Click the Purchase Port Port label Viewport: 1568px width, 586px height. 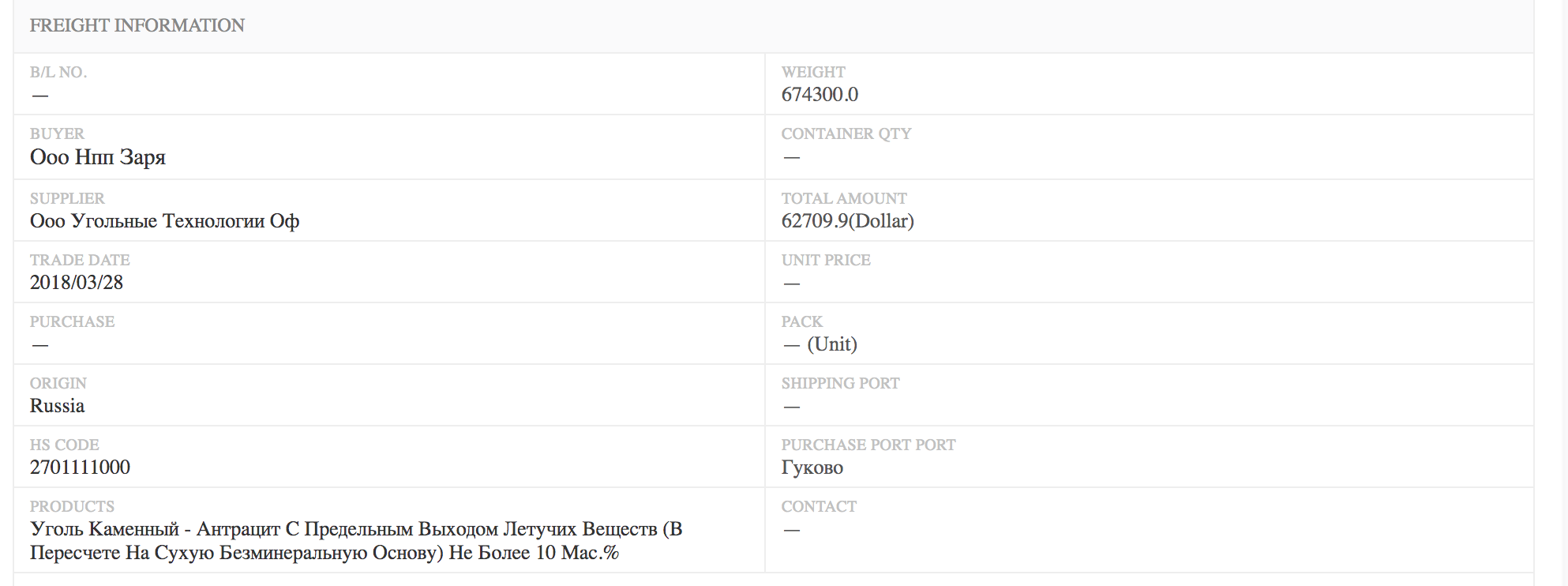coord(868,445)
